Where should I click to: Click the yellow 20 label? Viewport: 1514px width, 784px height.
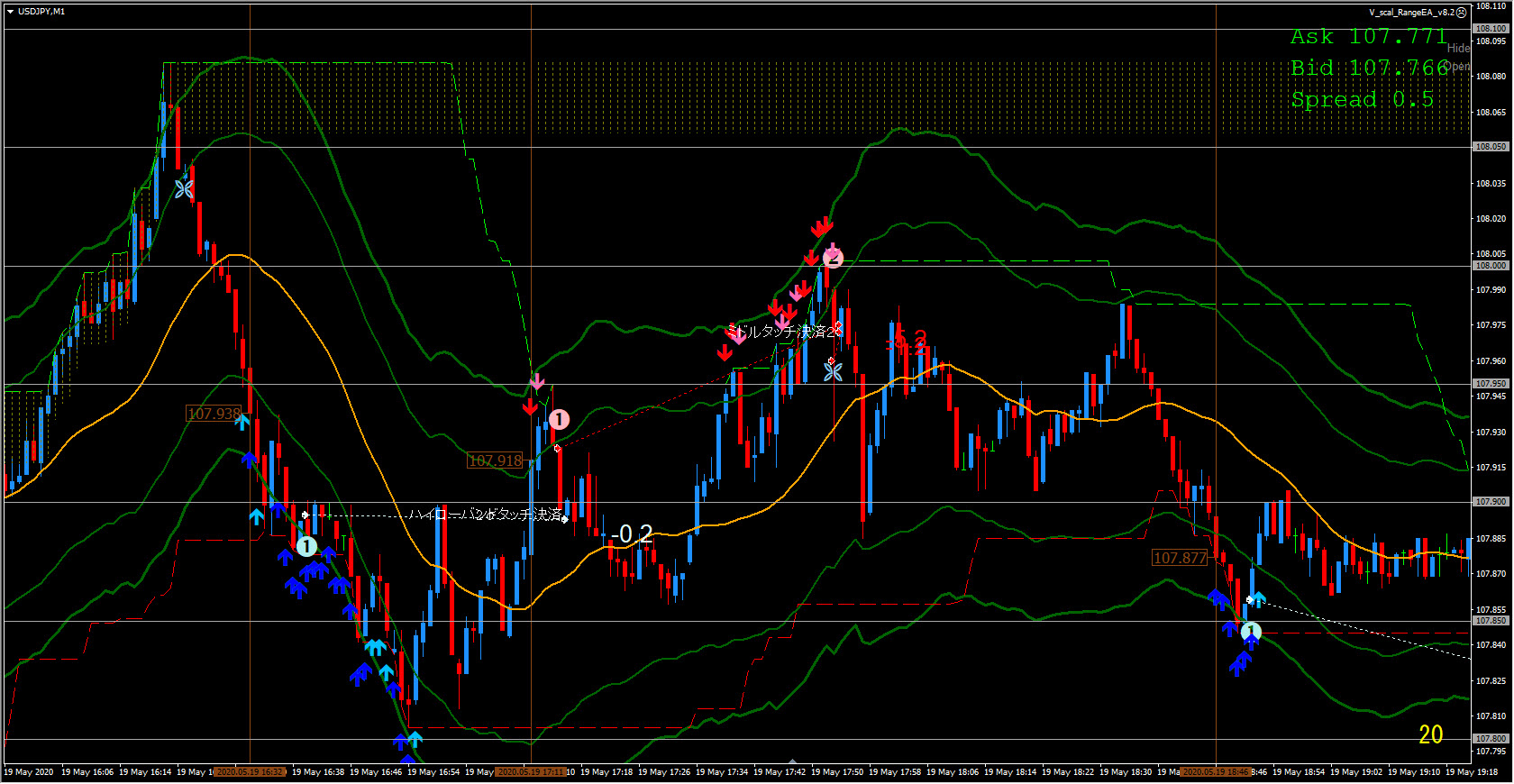[x=1431, y=735]
